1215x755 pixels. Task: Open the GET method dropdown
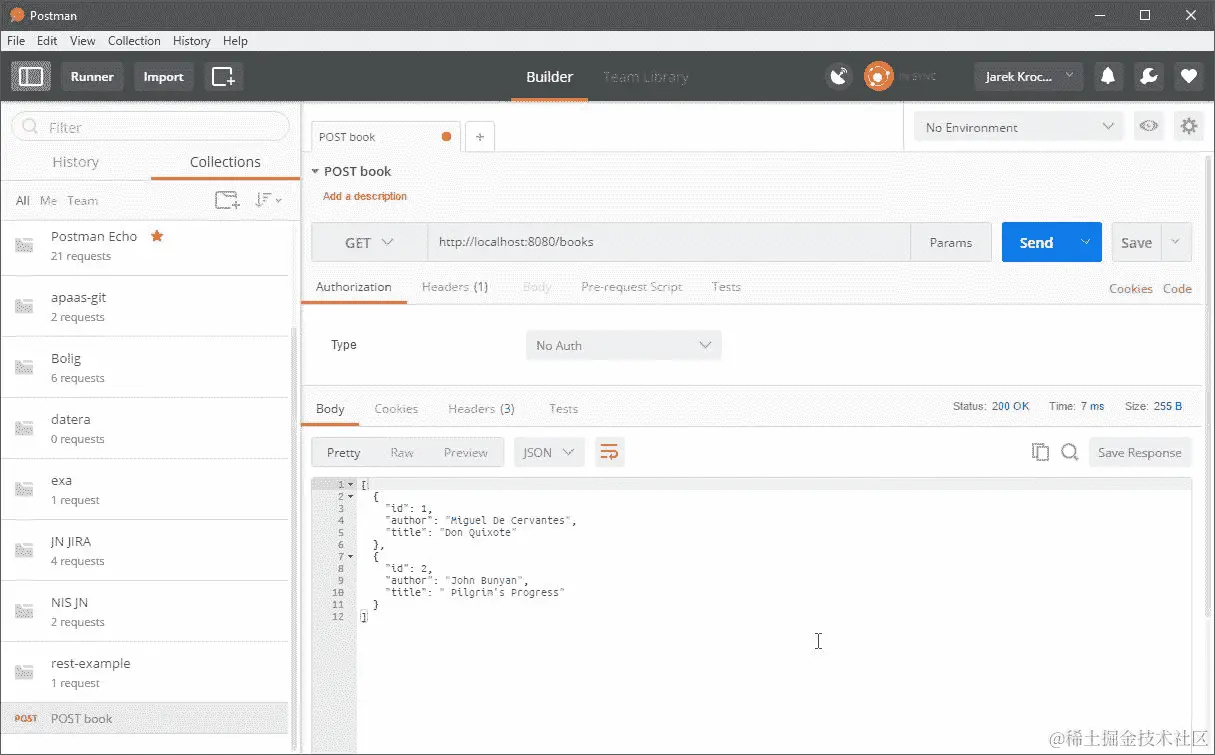click(369, 242)
